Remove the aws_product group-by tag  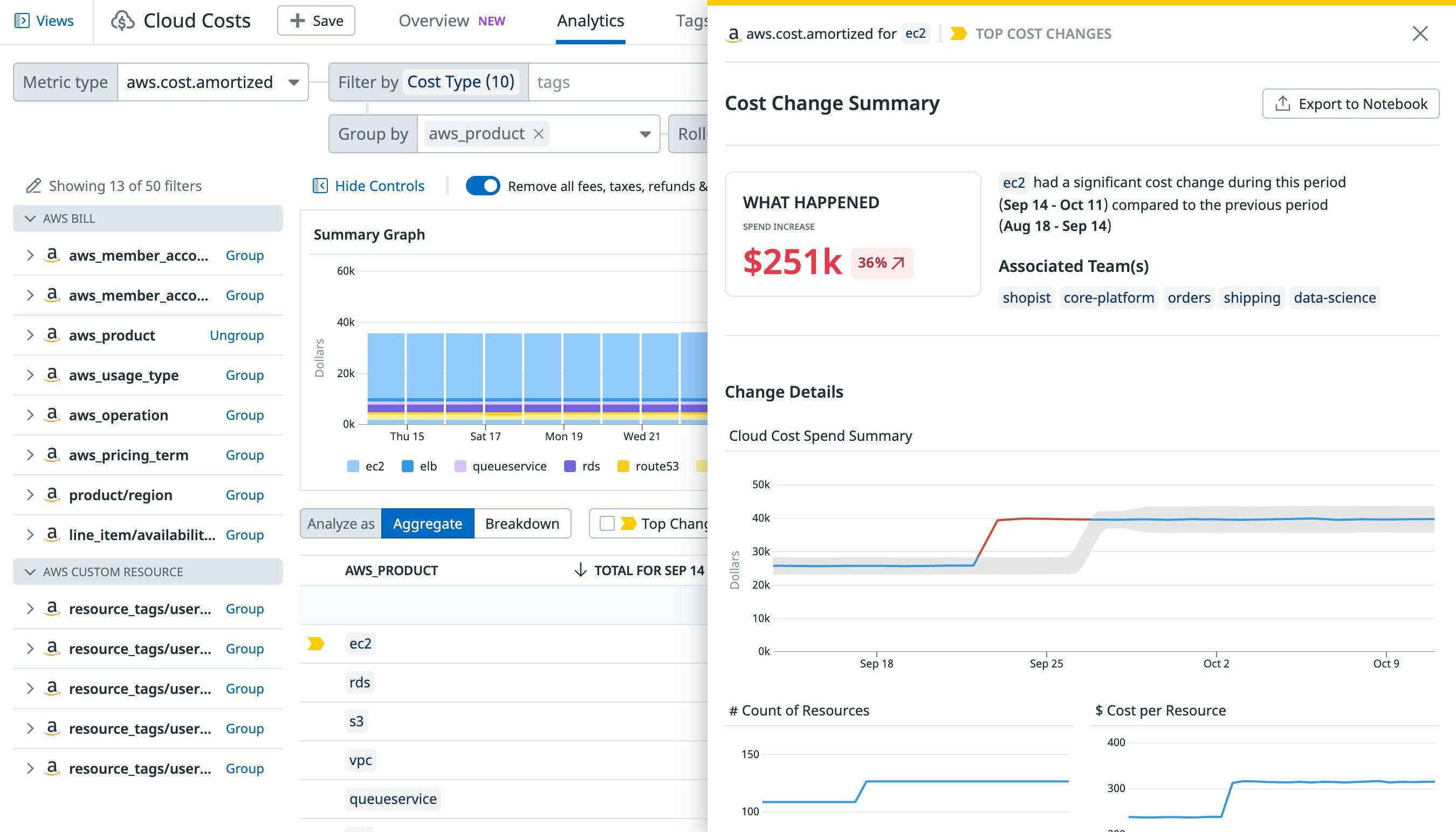538,134
